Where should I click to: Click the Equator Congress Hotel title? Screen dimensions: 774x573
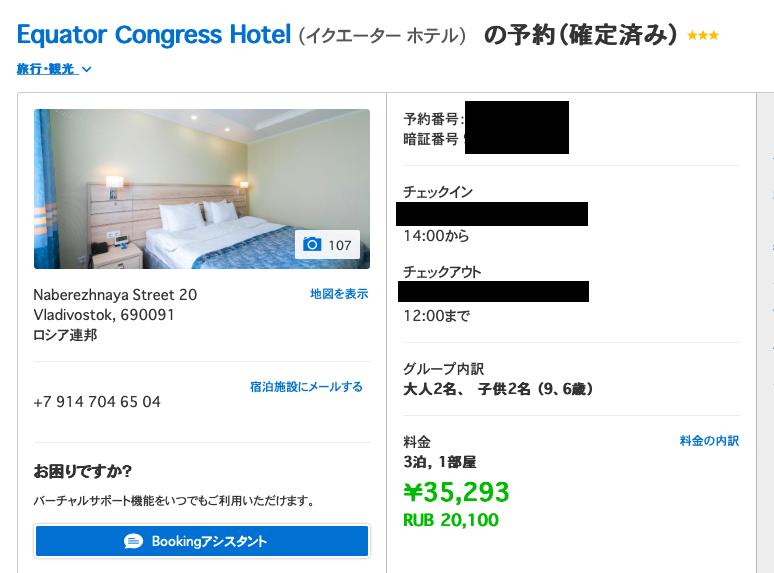click(154, 35)
